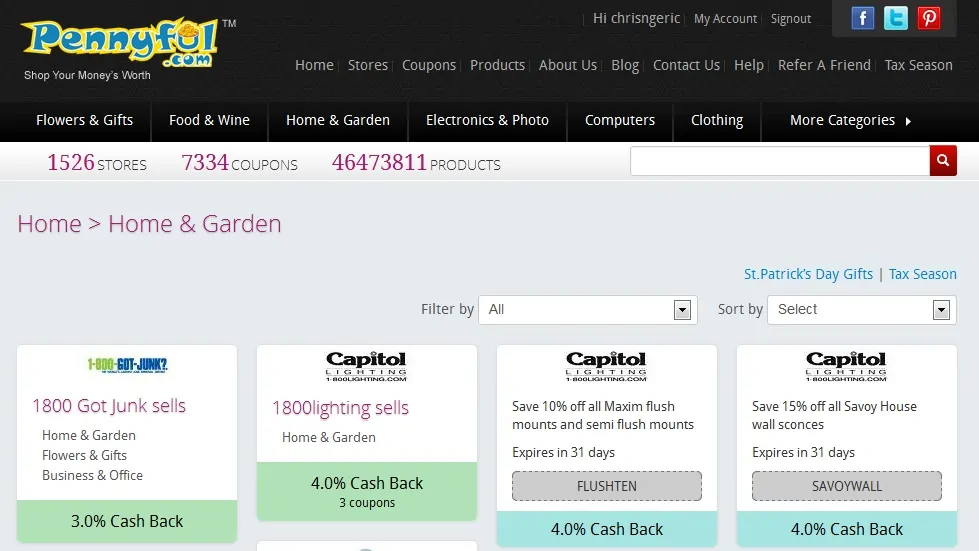Go to Coupons in top navigation

pyautogui.click(x=429, y=65)
